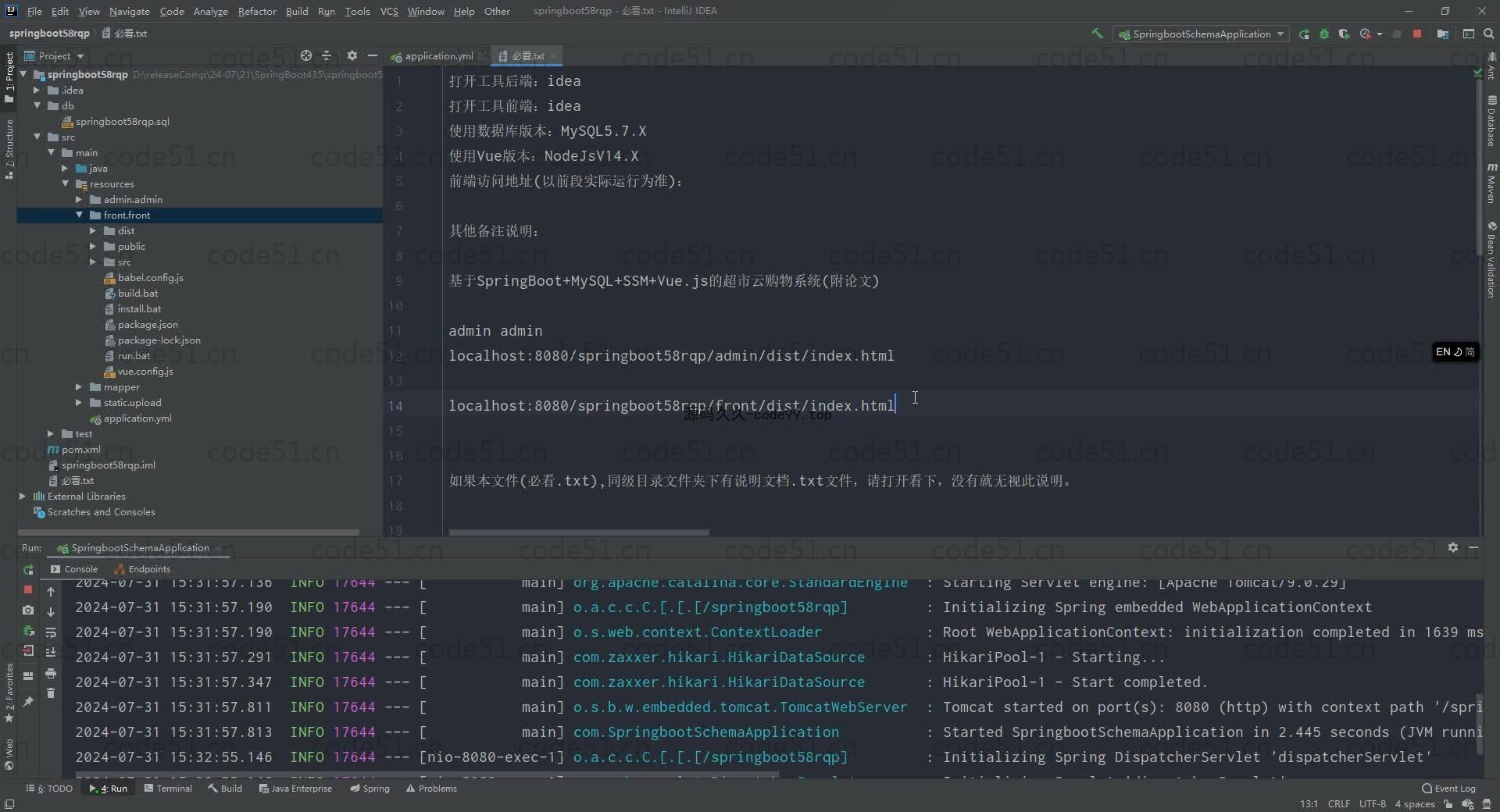Expand the admin.admin folder
This screenshot has height=812, width=1500.
click(79, 199)
